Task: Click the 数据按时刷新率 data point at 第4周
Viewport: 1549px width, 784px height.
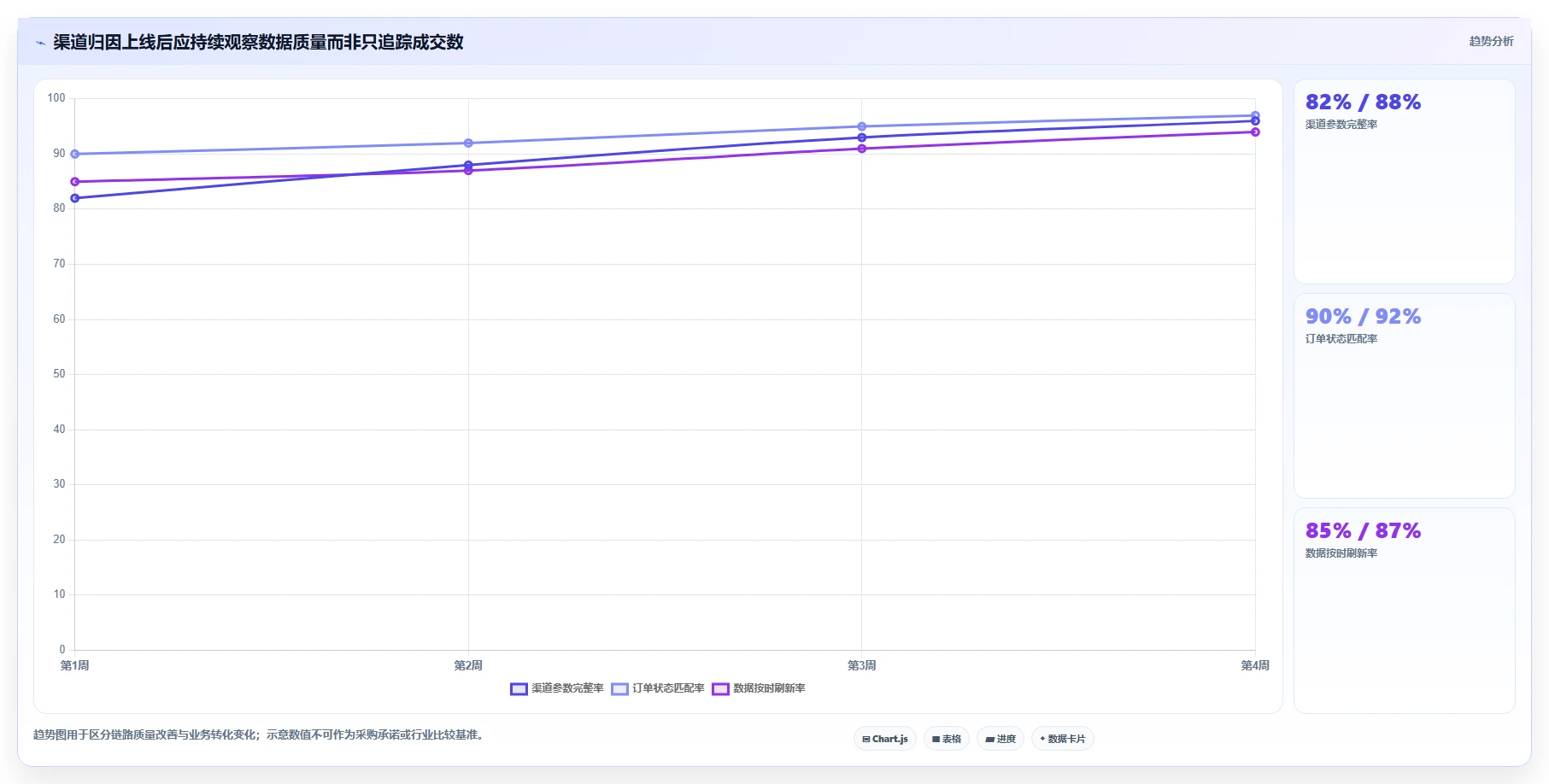Action: (x=1255, y=132)
